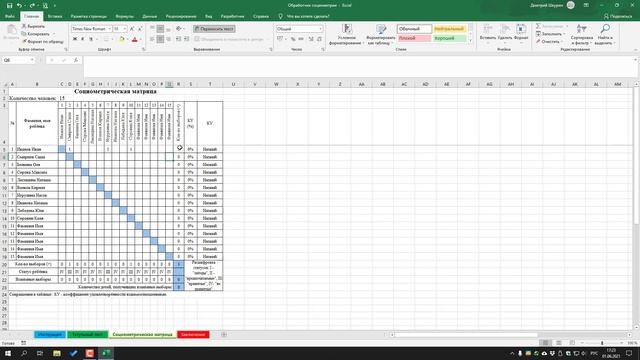This screenshot has height=360, width=640.
Task: Align text right
Action: coord(168,39)
